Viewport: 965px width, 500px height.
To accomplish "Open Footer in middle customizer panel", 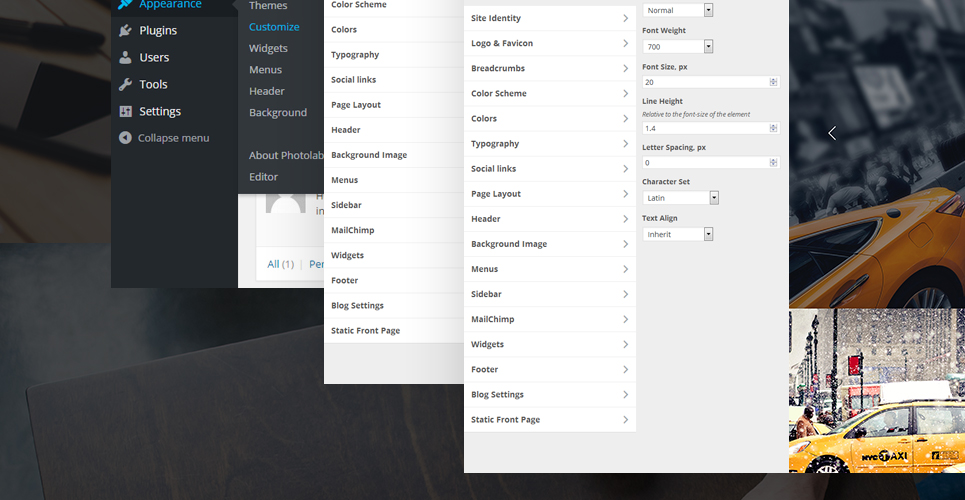I will click(394, 280).
